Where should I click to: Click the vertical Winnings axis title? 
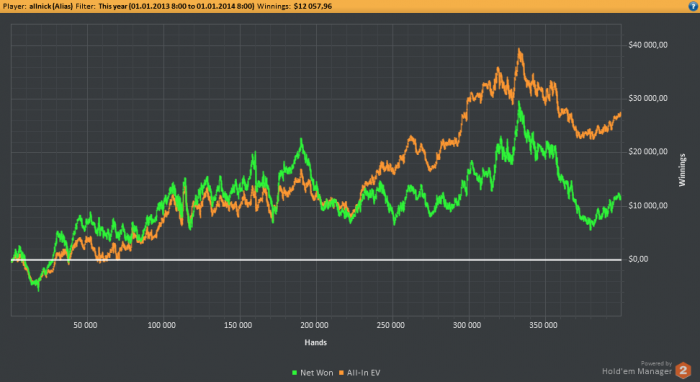pos(682,170)
